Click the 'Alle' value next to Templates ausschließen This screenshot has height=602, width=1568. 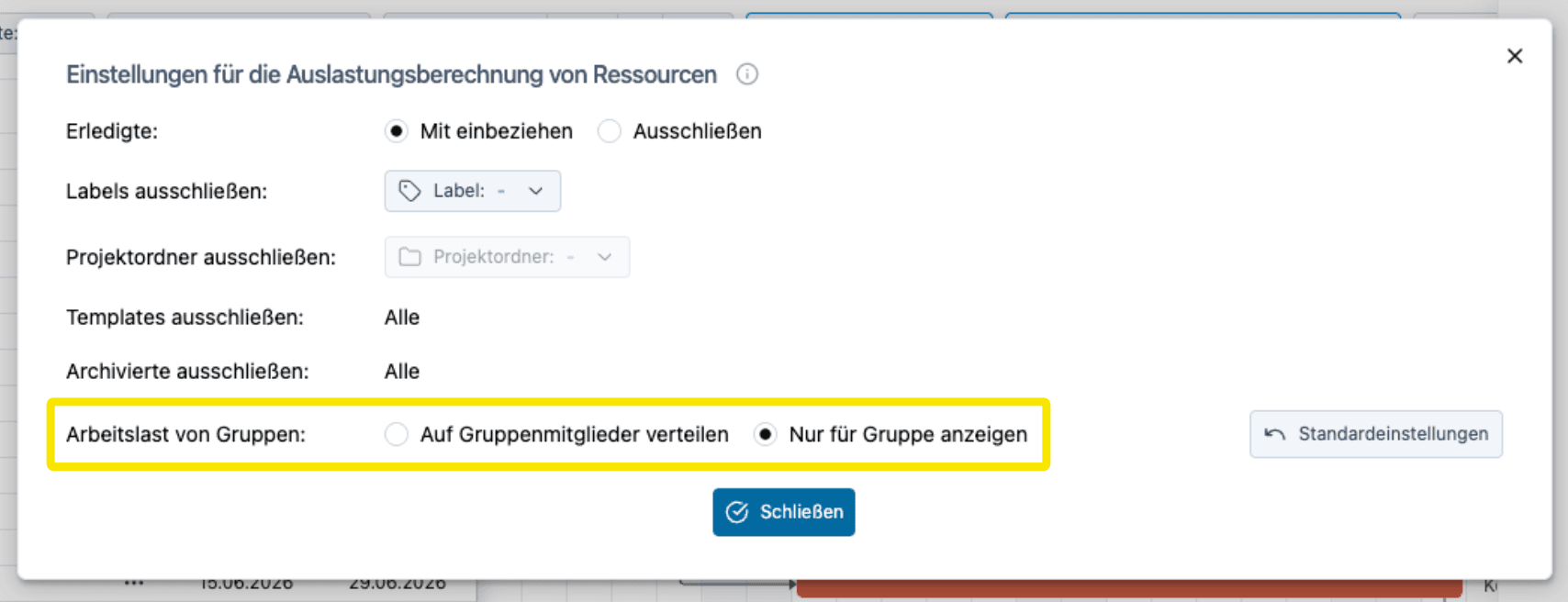coord(402,318)
